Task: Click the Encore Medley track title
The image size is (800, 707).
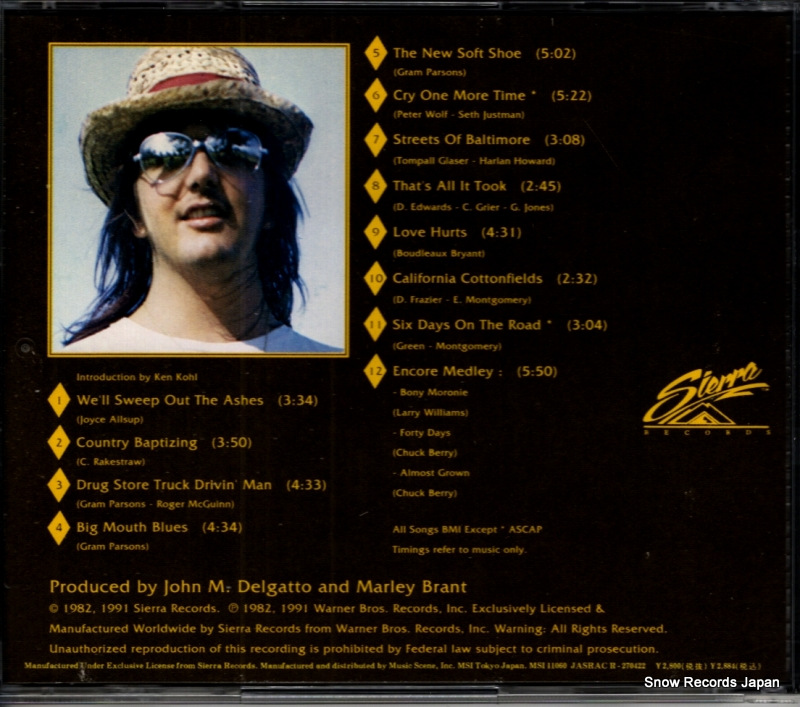Action: click(x=443, y=371)
